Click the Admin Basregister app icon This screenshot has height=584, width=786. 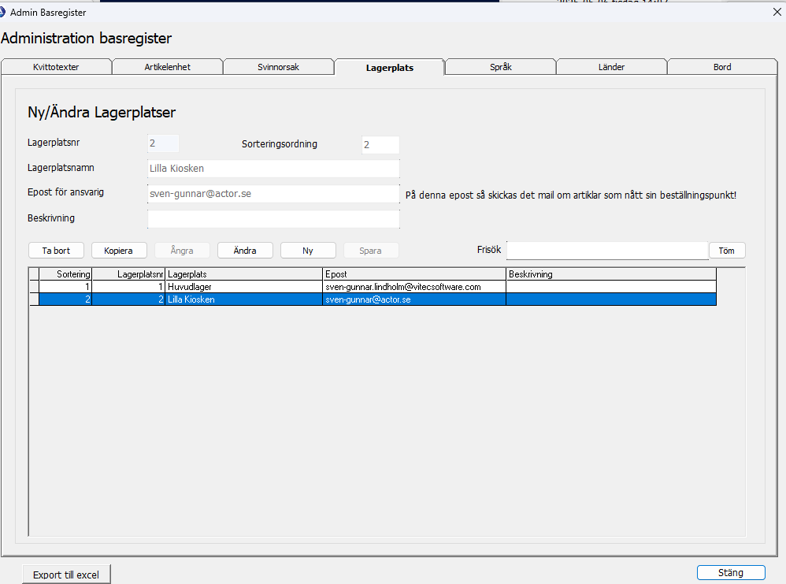[x=2, y=12]
